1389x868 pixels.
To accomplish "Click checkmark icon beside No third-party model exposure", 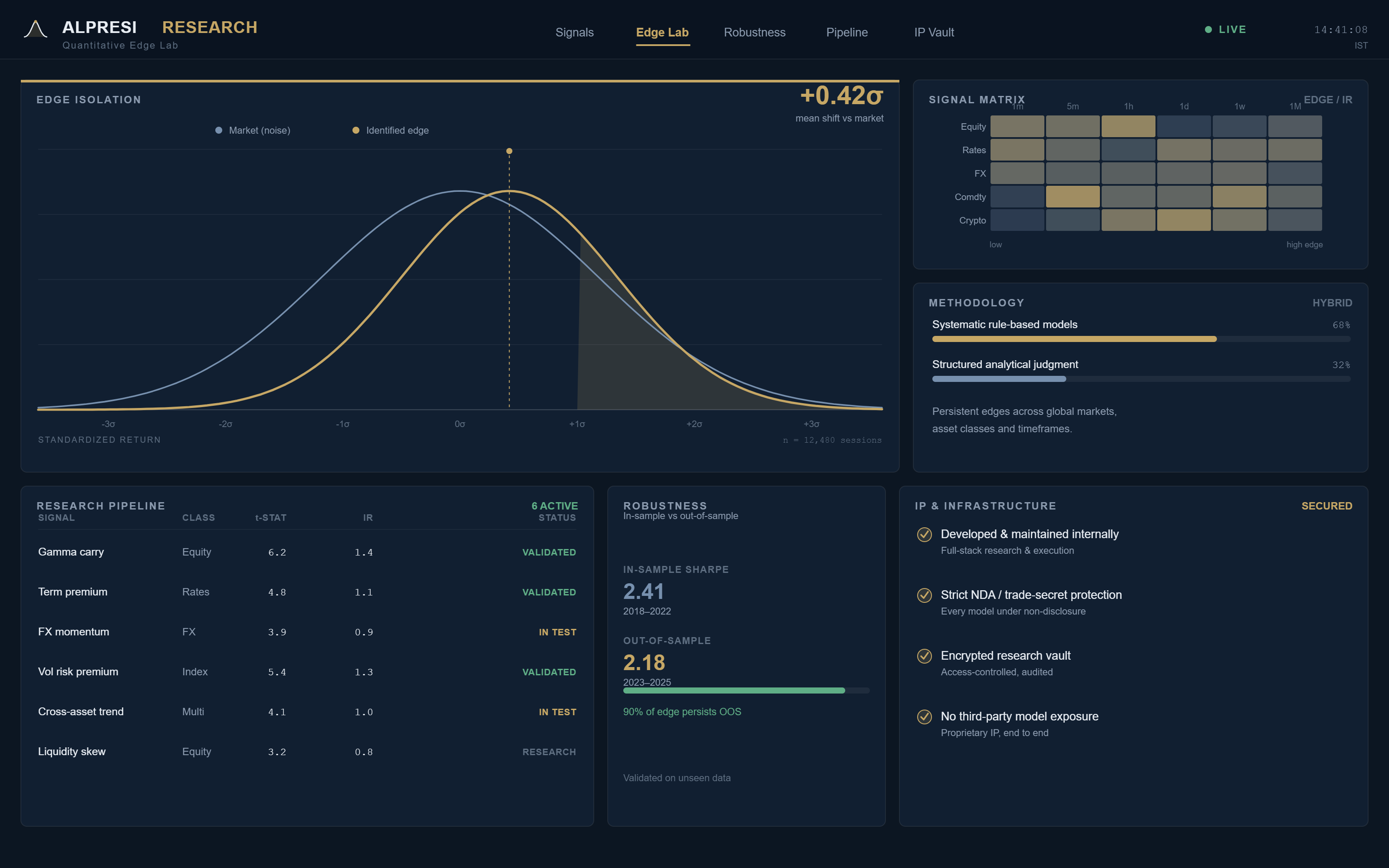I will tap(924, 717).
